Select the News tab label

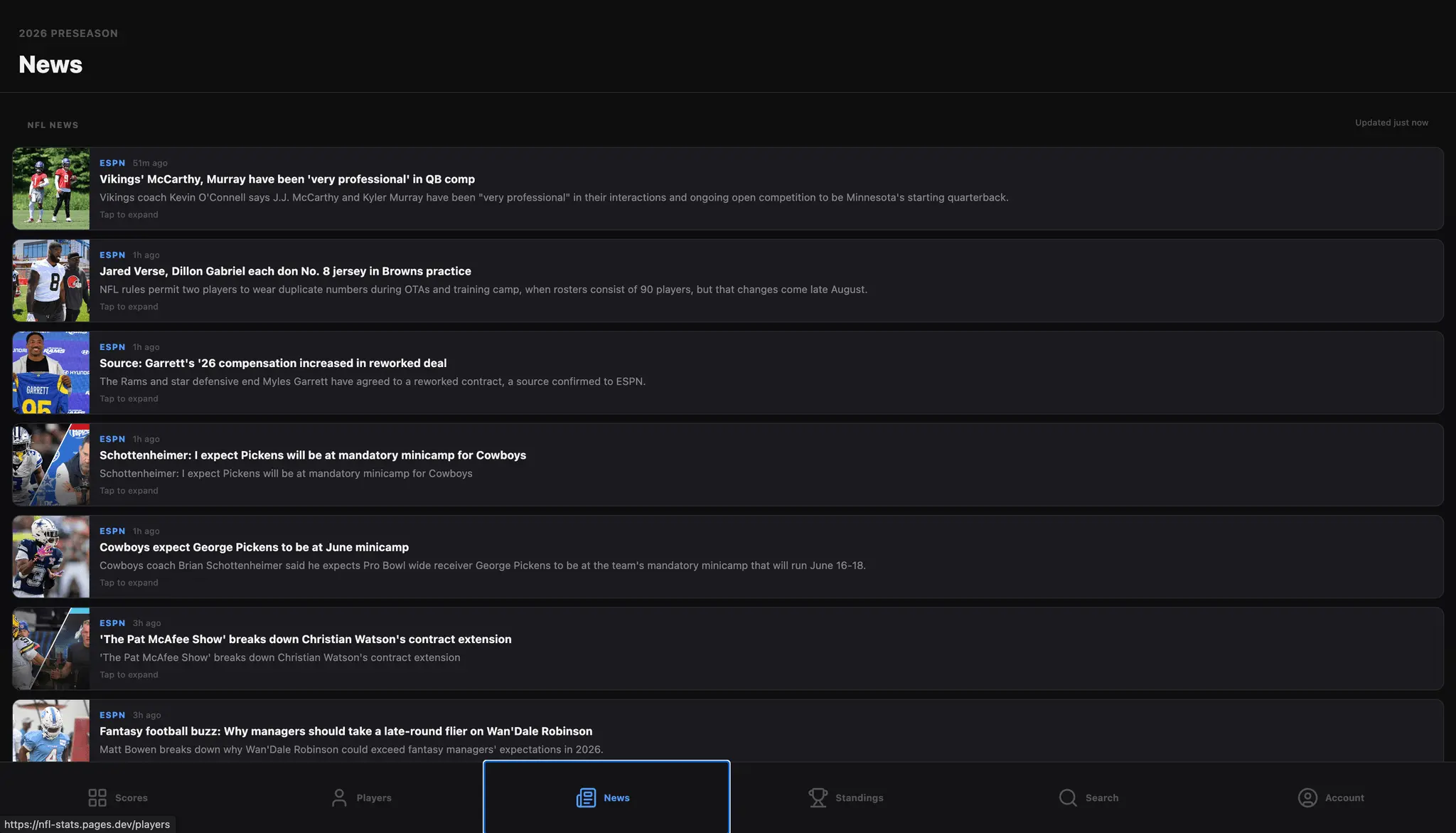(x=616, y=798)
